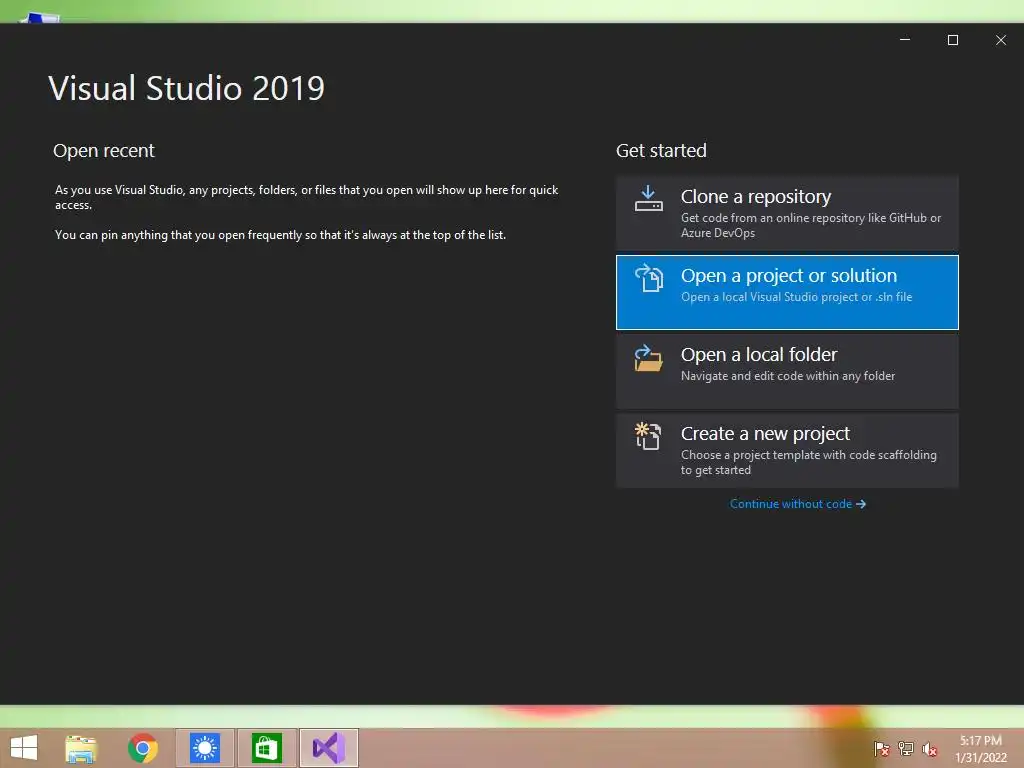This screenshot has height=768, width=1024.
Task: Open the blue sun app on taskbar
Action: coord(204,748)
